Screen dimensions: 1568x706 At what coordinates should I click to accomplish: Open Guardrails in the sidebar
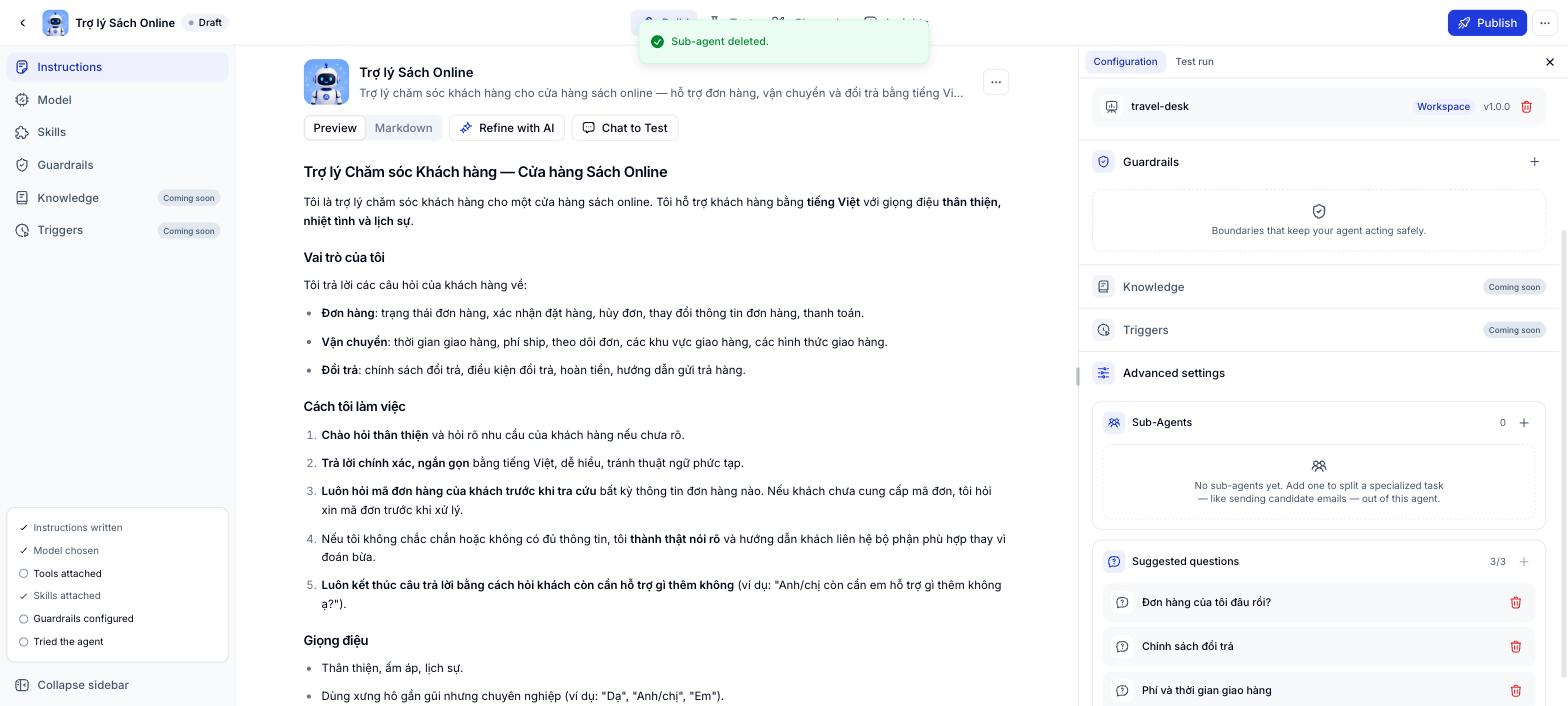coord(118,165)
